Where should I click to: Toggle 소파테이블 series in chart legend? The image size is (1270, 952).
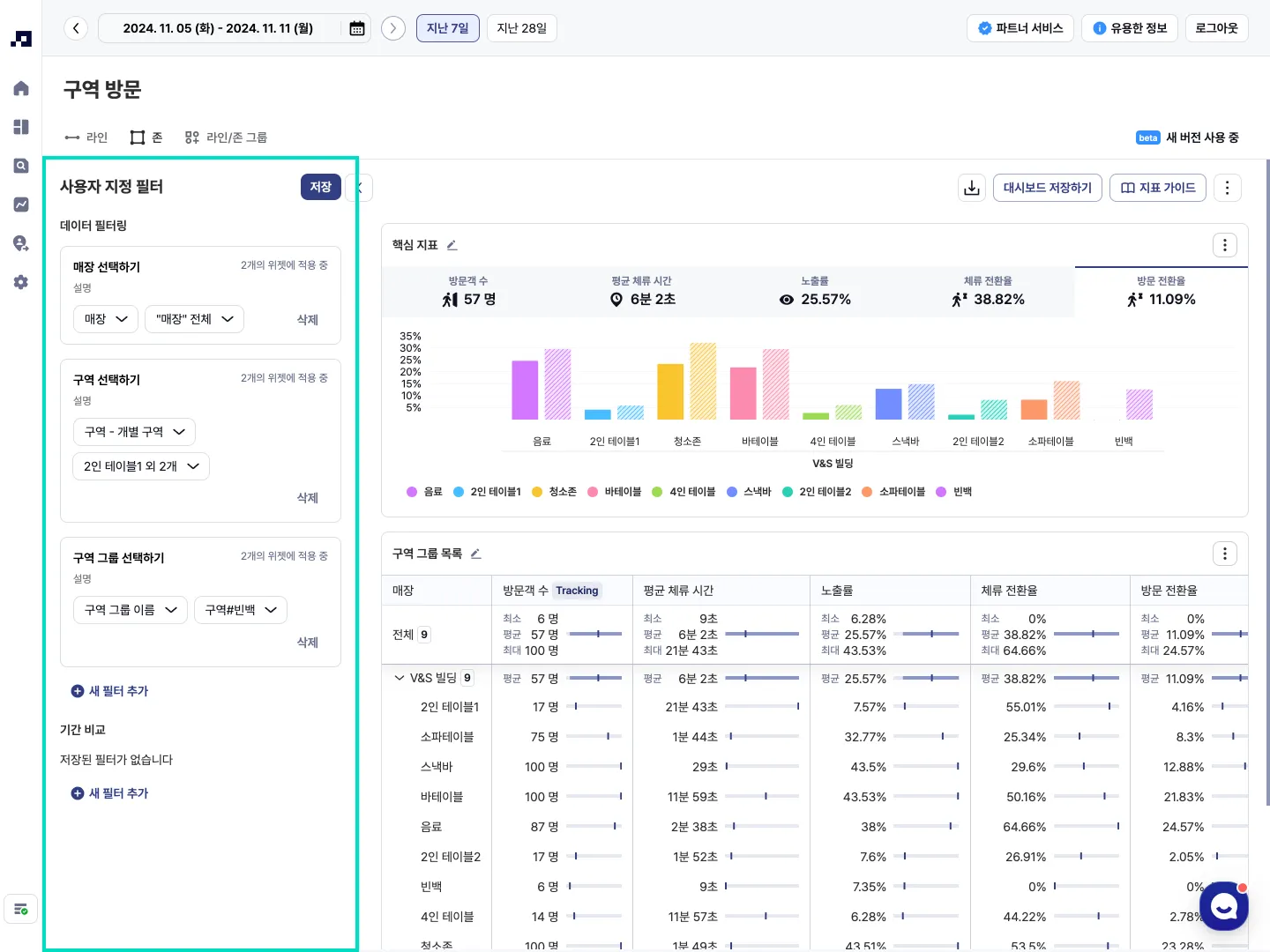pyautogui.click(x=893, y=492)
